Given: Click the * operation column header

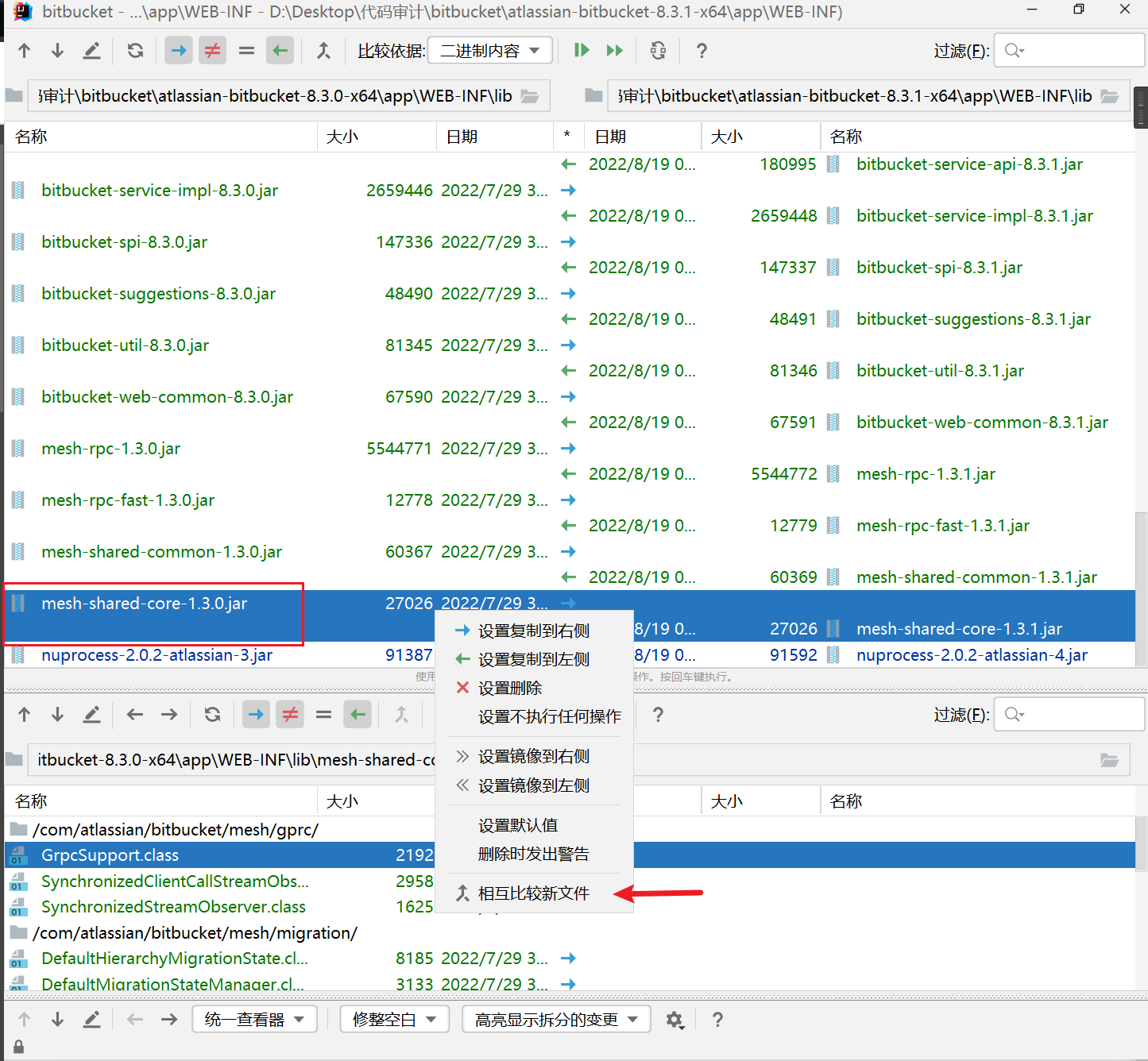Looking at the screenshot, I should 567,137.
